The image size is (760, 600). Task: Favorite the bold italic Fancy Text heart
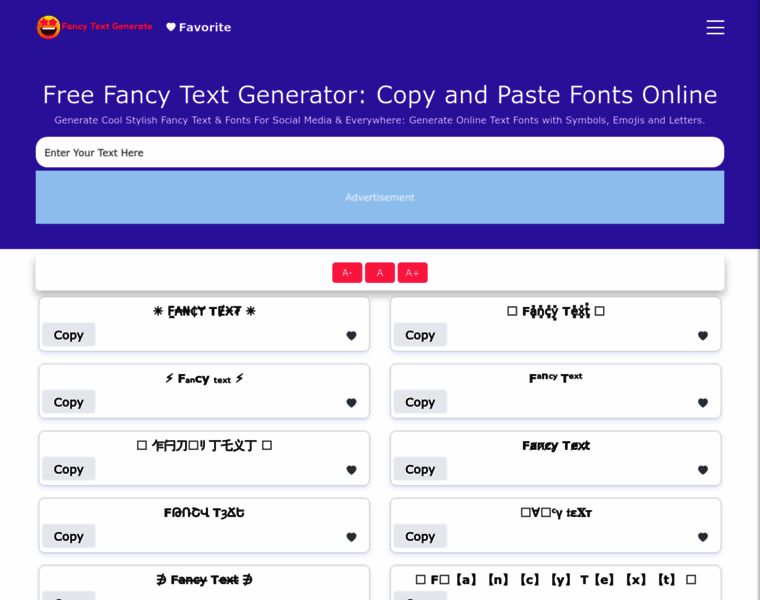[x=703, y=470]
